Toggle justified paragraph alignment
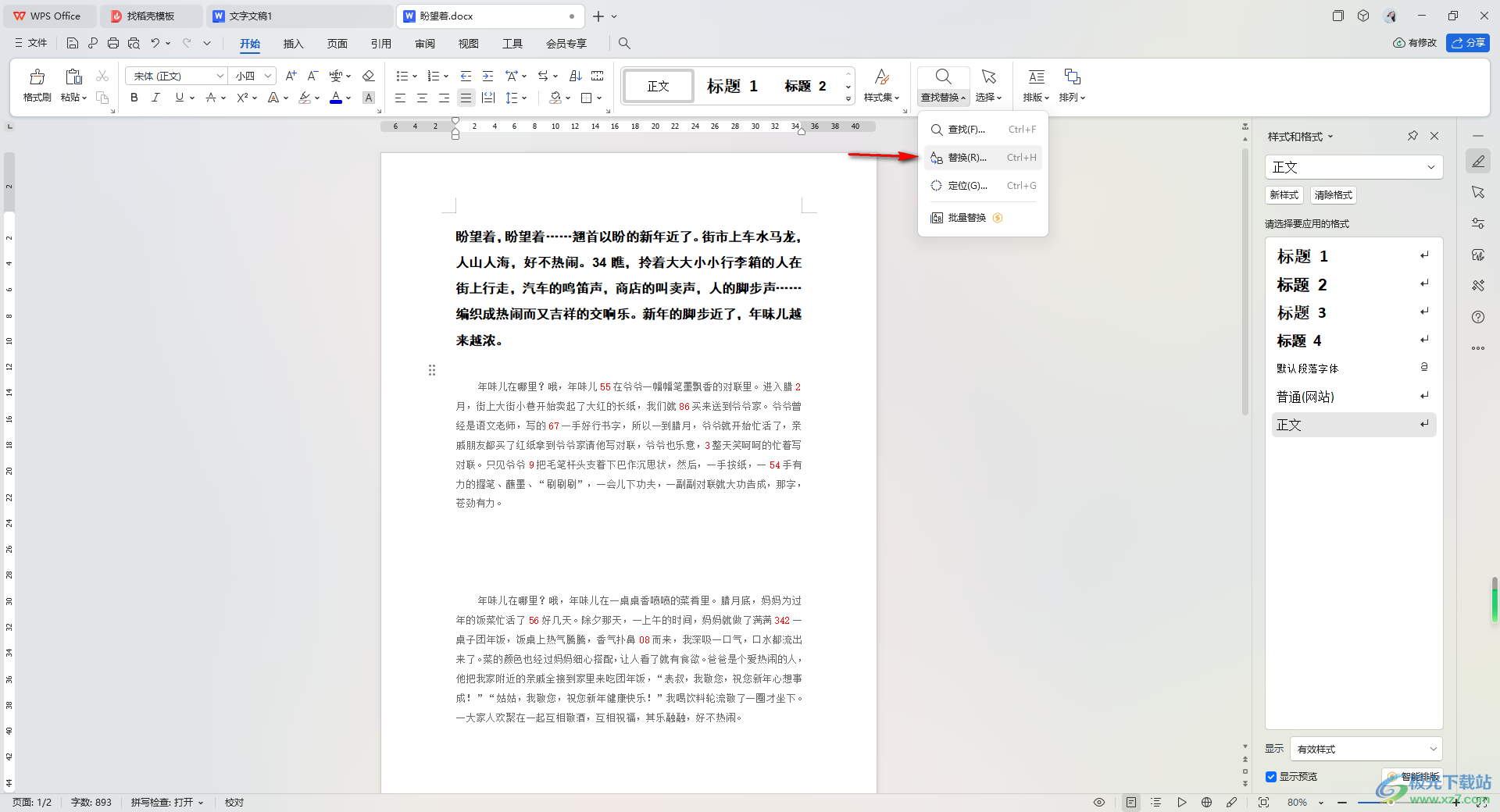 [x=466, y=98]
